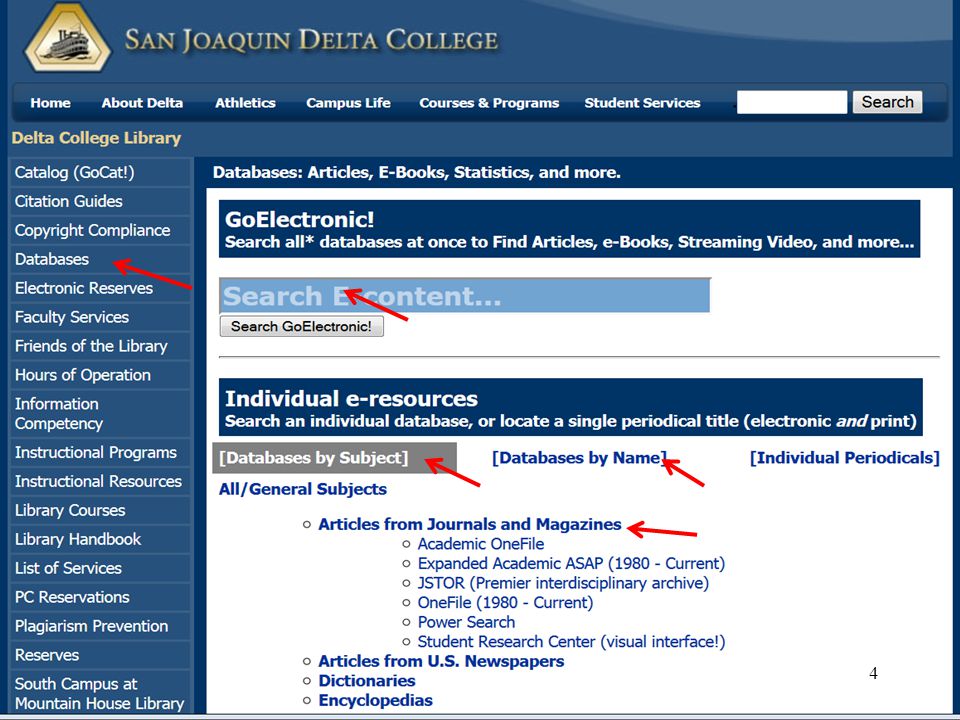The image size is (960, 720).
Task: Open the Home menu item
Action: tap(50, 103)
